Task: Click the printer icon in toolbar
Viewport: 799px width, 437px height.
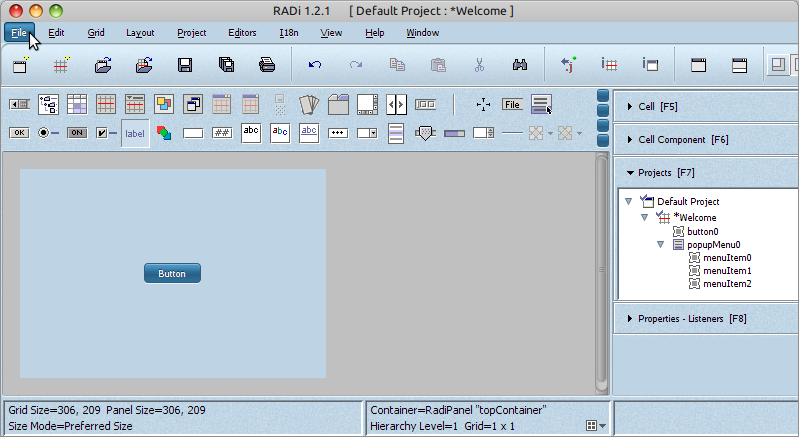Action: pos(267,66)
